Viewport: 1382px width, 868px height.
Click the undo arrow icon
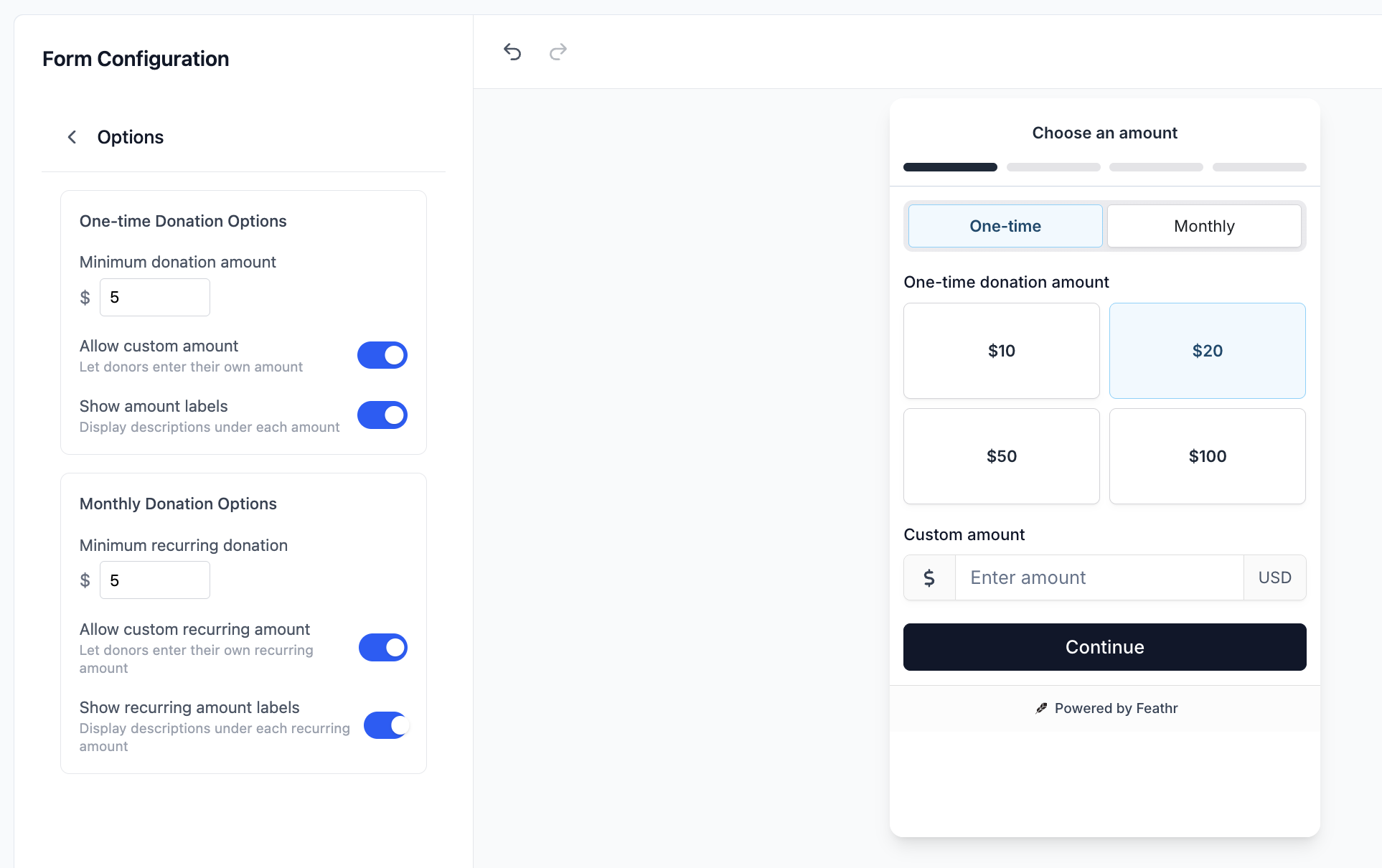[x=512, y=52]
